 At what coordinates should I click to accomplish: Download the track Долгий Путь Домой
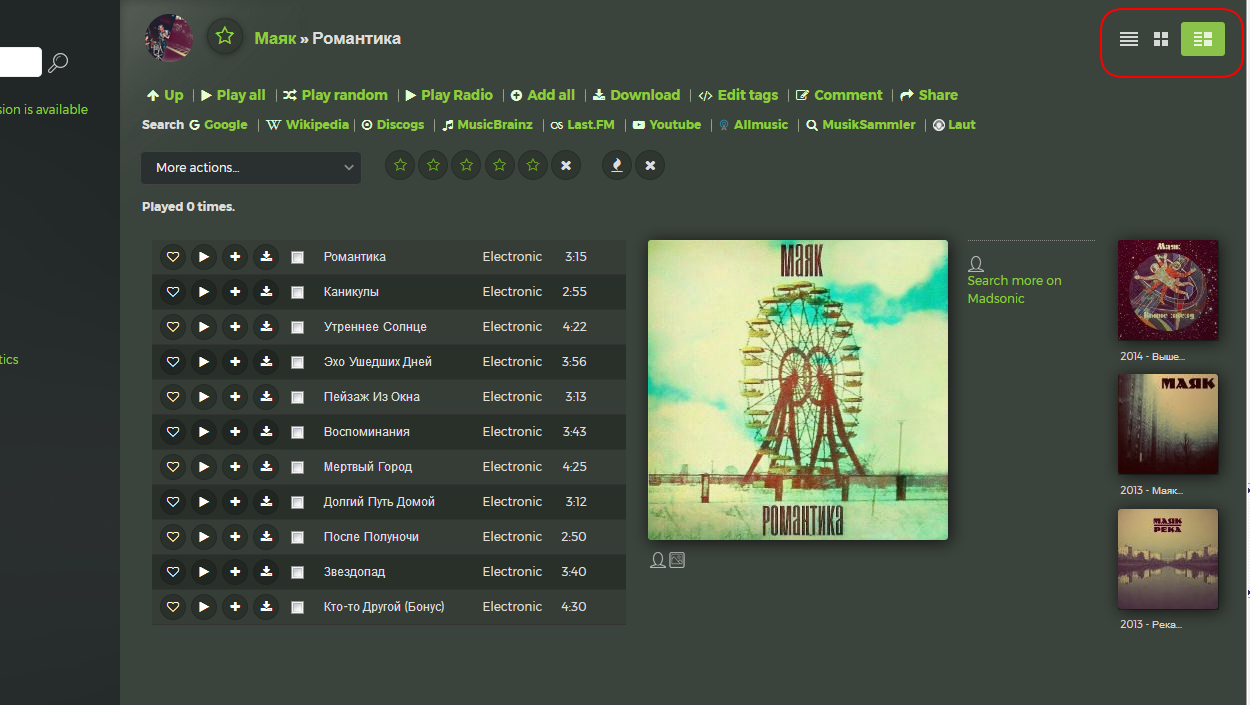point(266,502)
